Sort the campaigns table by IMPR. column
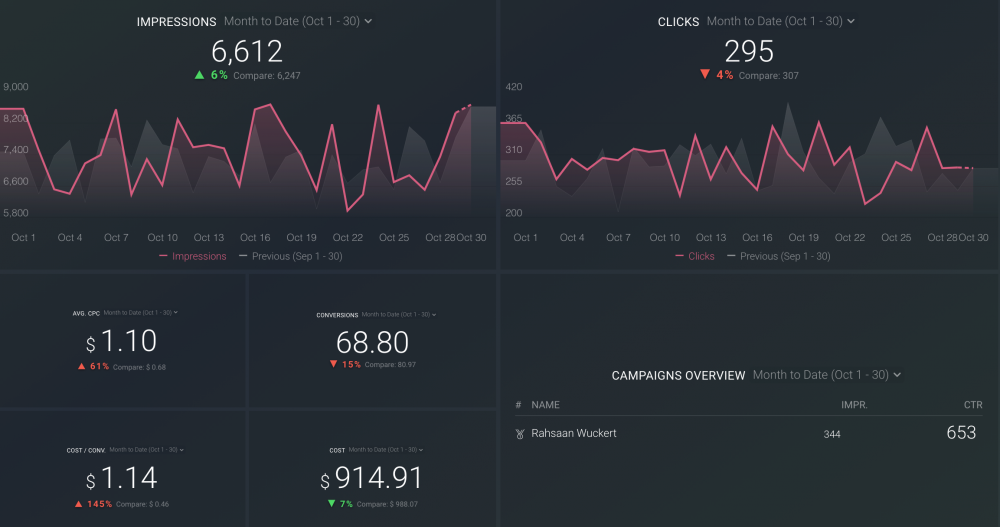This screenshot has height=527, width=1000. tap(854, 405)
